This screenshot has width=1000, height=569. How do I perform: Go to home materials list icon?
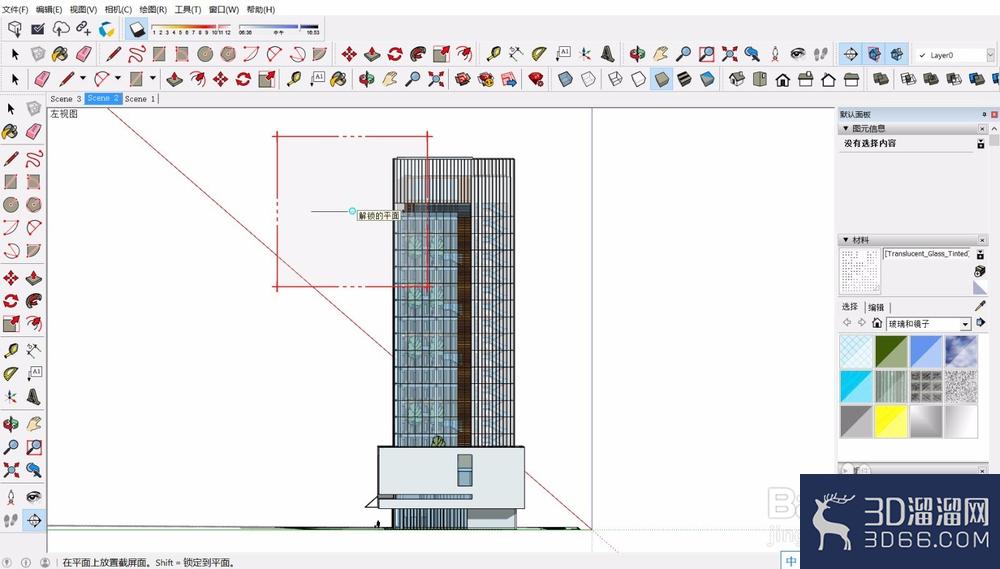click(x=877, y=323)
